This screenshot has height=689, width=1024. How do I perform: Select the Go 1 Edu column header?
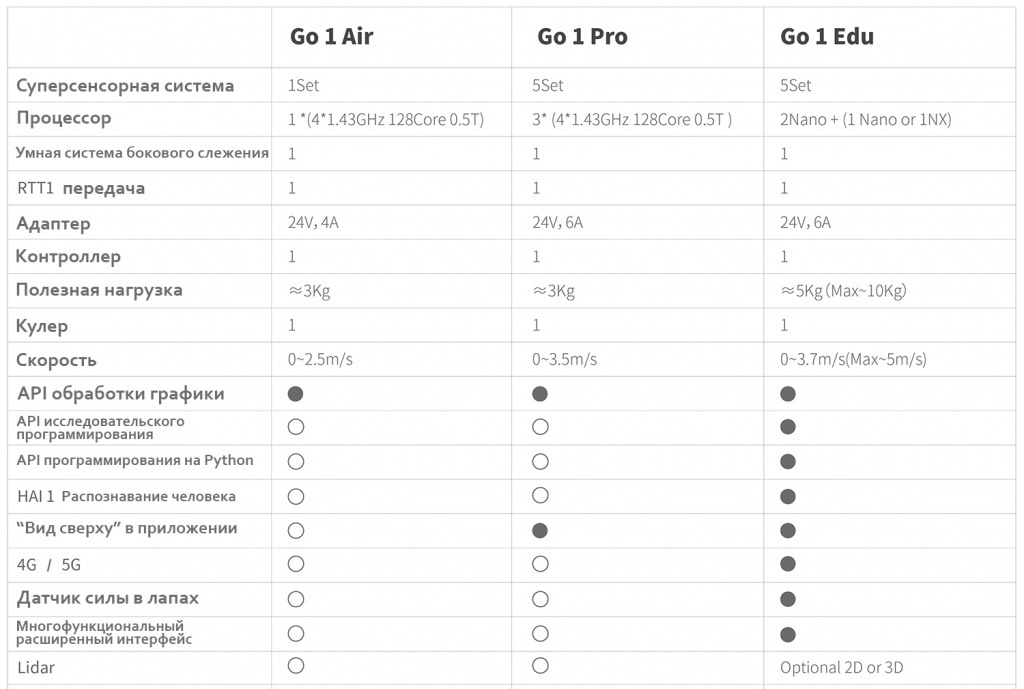coord(827,37)
